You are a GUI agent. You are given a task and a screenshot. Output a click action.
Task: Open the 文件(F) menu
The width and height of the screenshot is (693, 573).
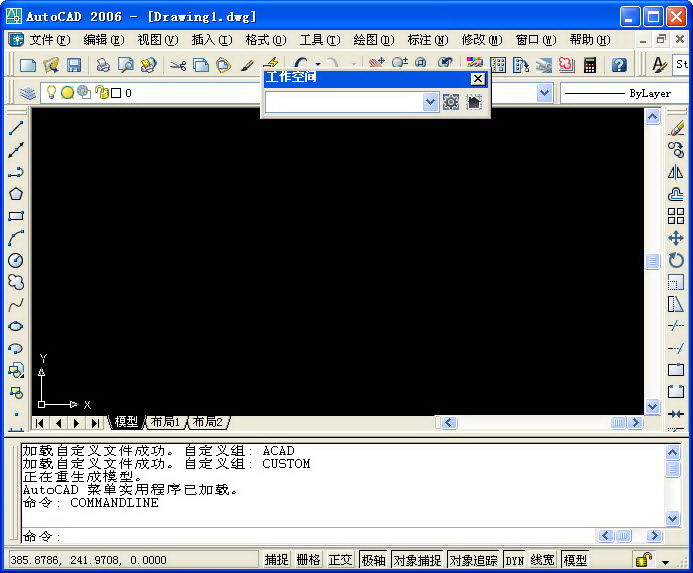coord(50,40)
